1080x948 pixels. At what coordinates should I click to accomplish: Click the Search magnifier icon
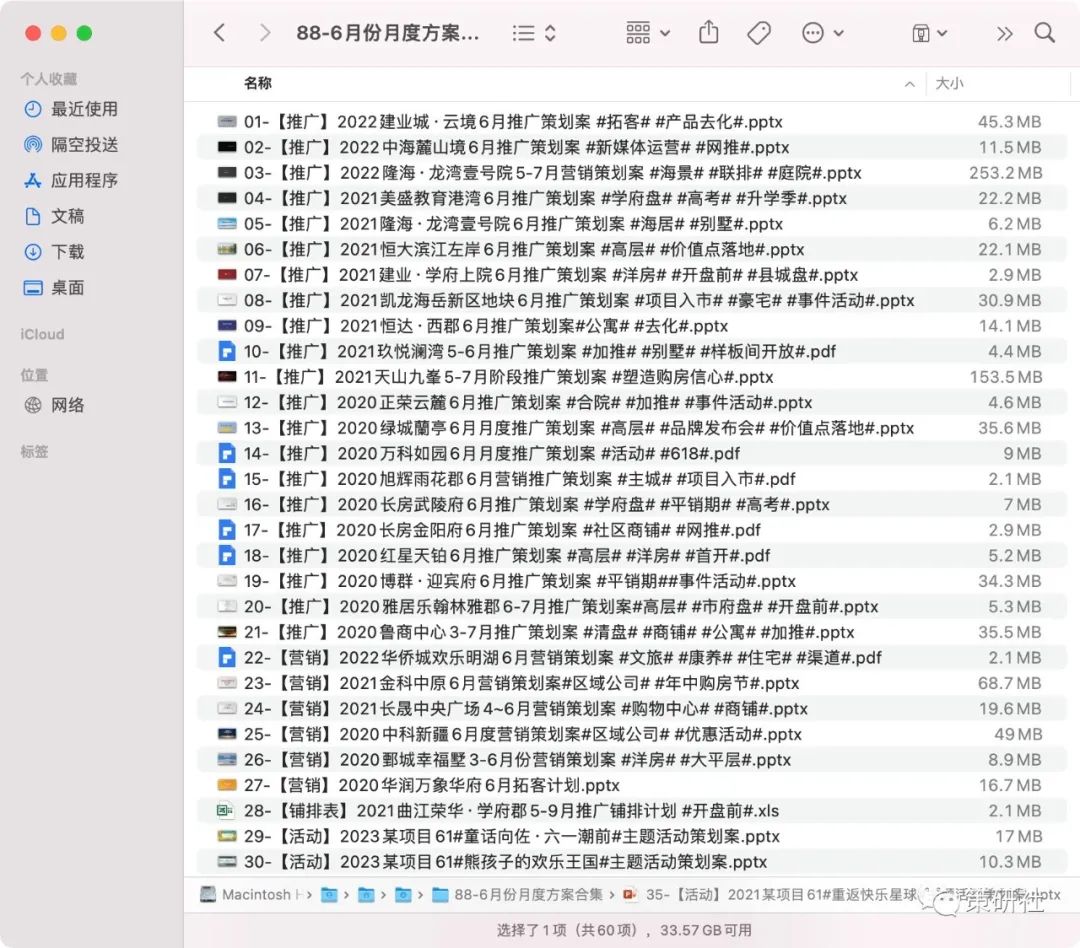[x=1044, y=32]
